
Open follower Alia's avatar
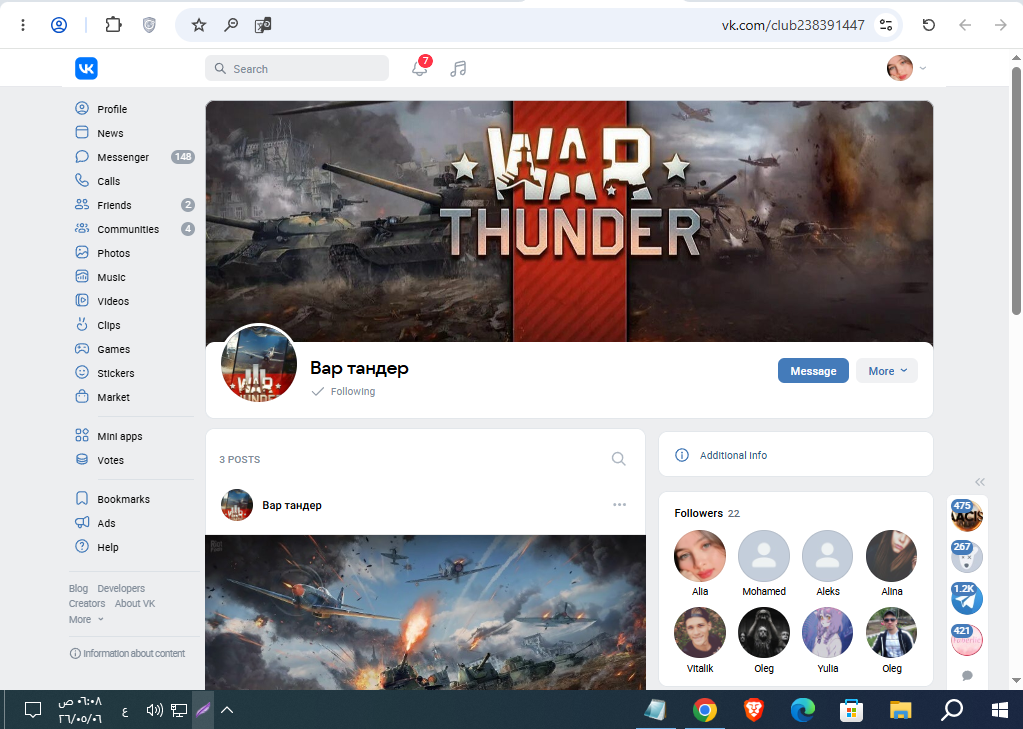click(699, 555)
